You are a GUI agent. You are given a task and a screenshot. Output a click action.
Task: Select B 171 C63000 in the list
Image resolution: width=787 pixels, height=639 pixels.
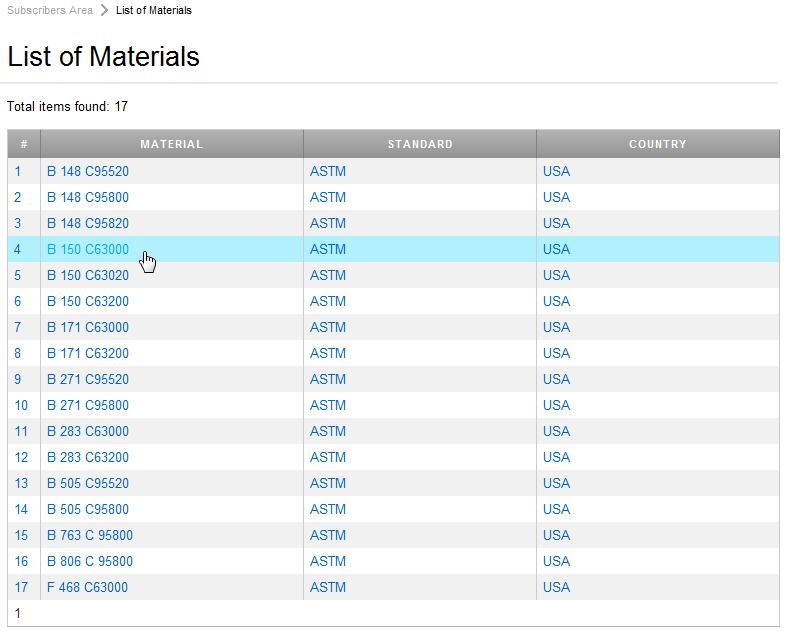point(88,327)
